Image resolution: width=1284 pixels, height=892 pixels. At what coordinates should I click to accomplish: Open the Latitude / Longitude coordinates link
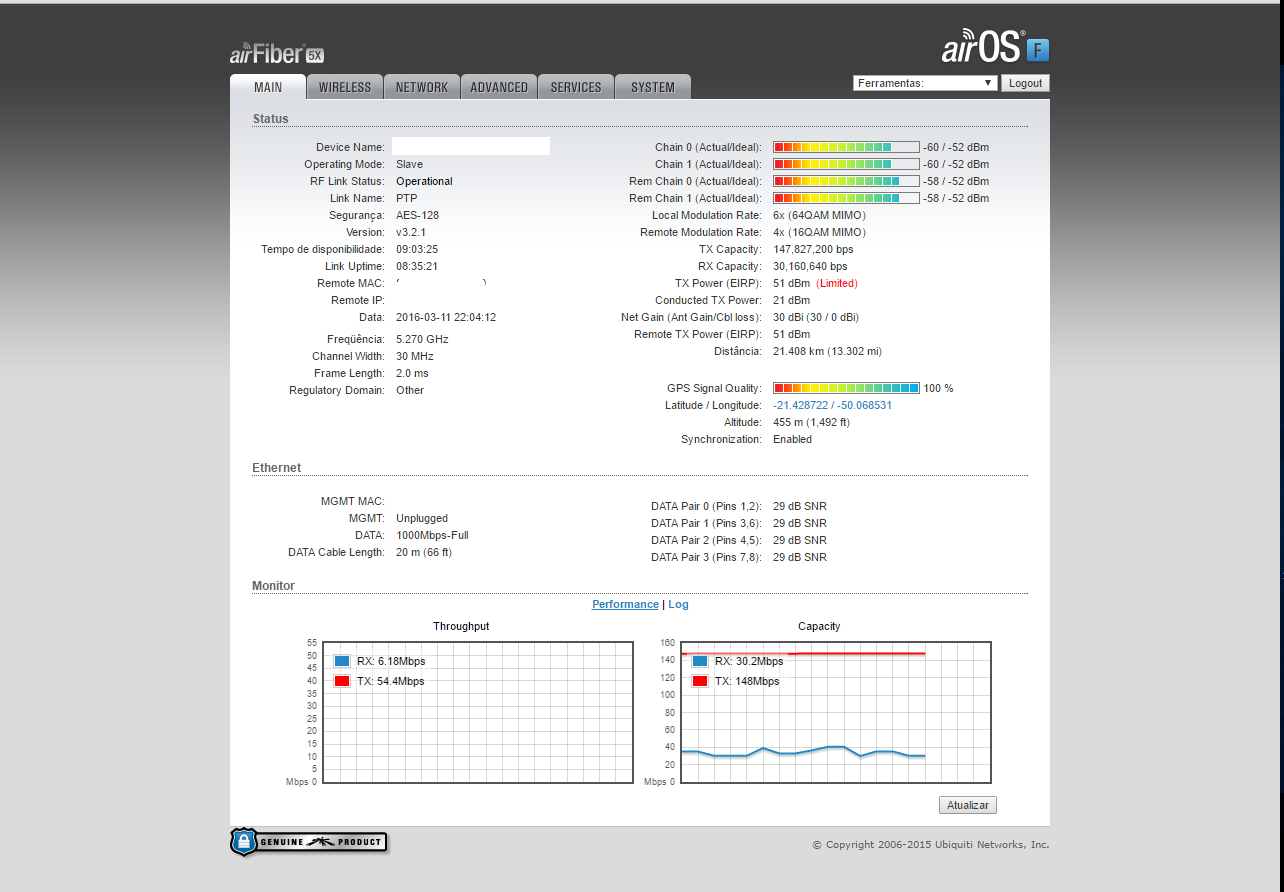coord(832,405)
